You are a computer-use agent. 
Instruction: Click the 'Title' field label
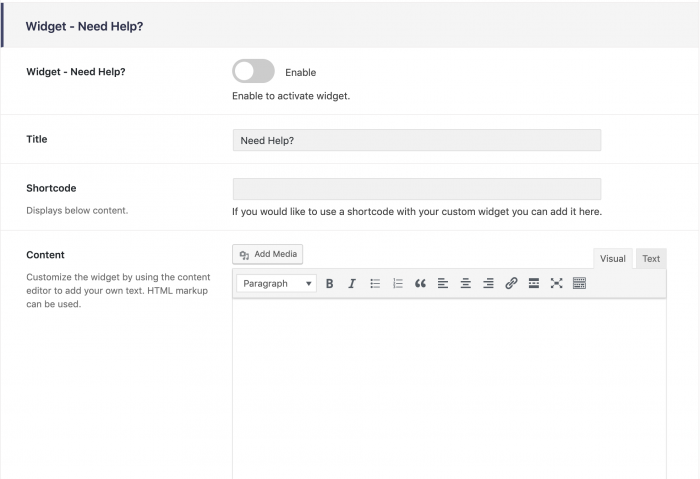coord(37,139)
